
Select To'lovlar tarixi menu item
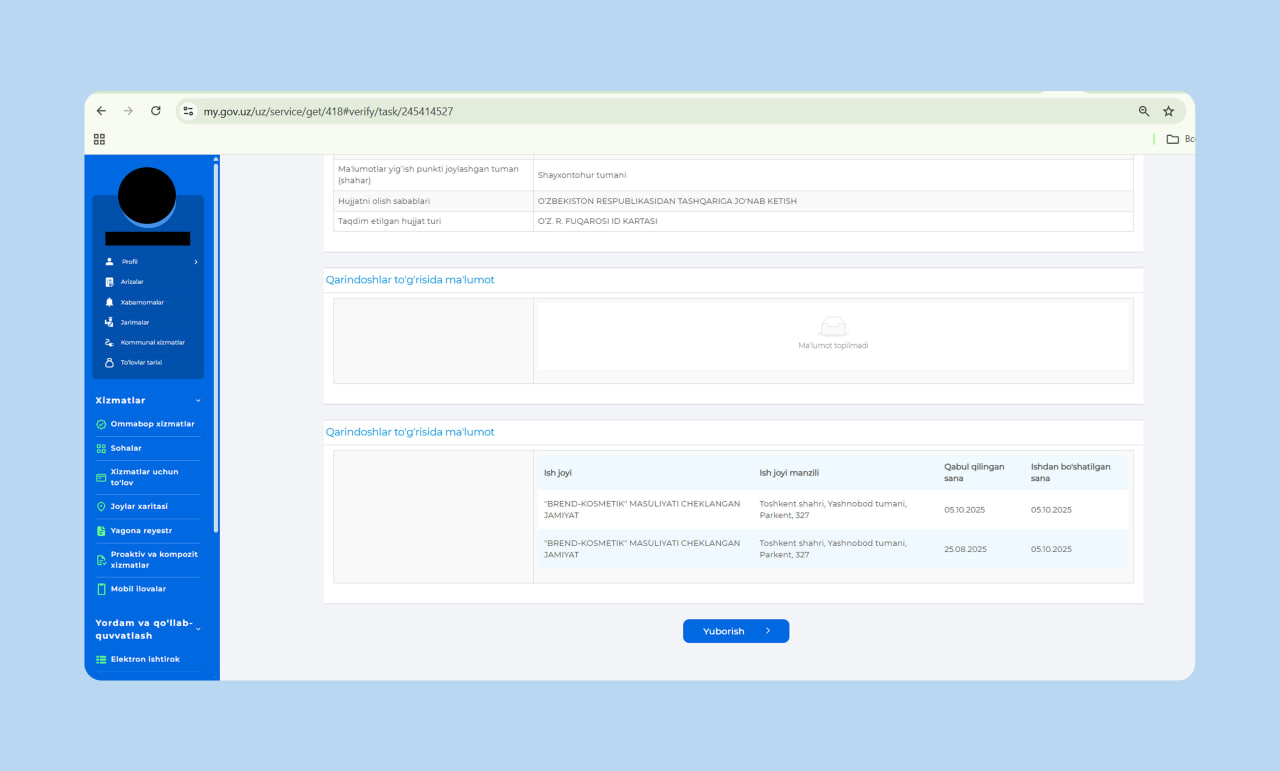pyautogui.click(x=141, y=362)
